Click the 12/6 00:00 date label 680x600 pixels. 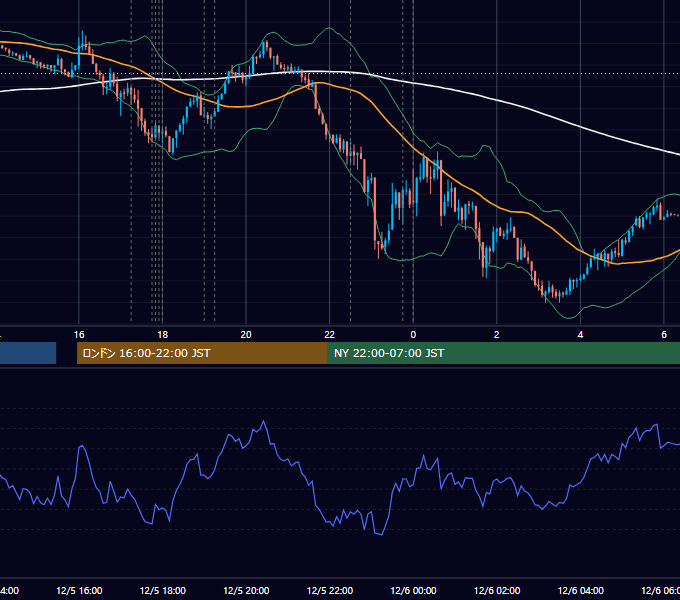pos(413,590)
